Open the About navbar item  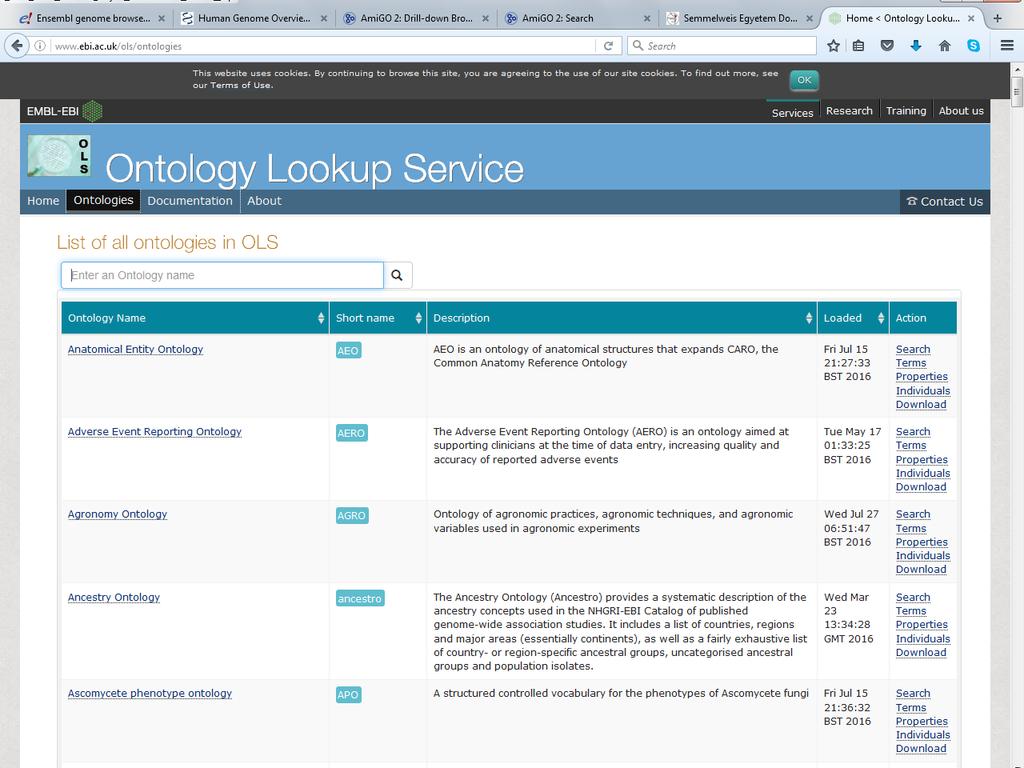[264, 201]
